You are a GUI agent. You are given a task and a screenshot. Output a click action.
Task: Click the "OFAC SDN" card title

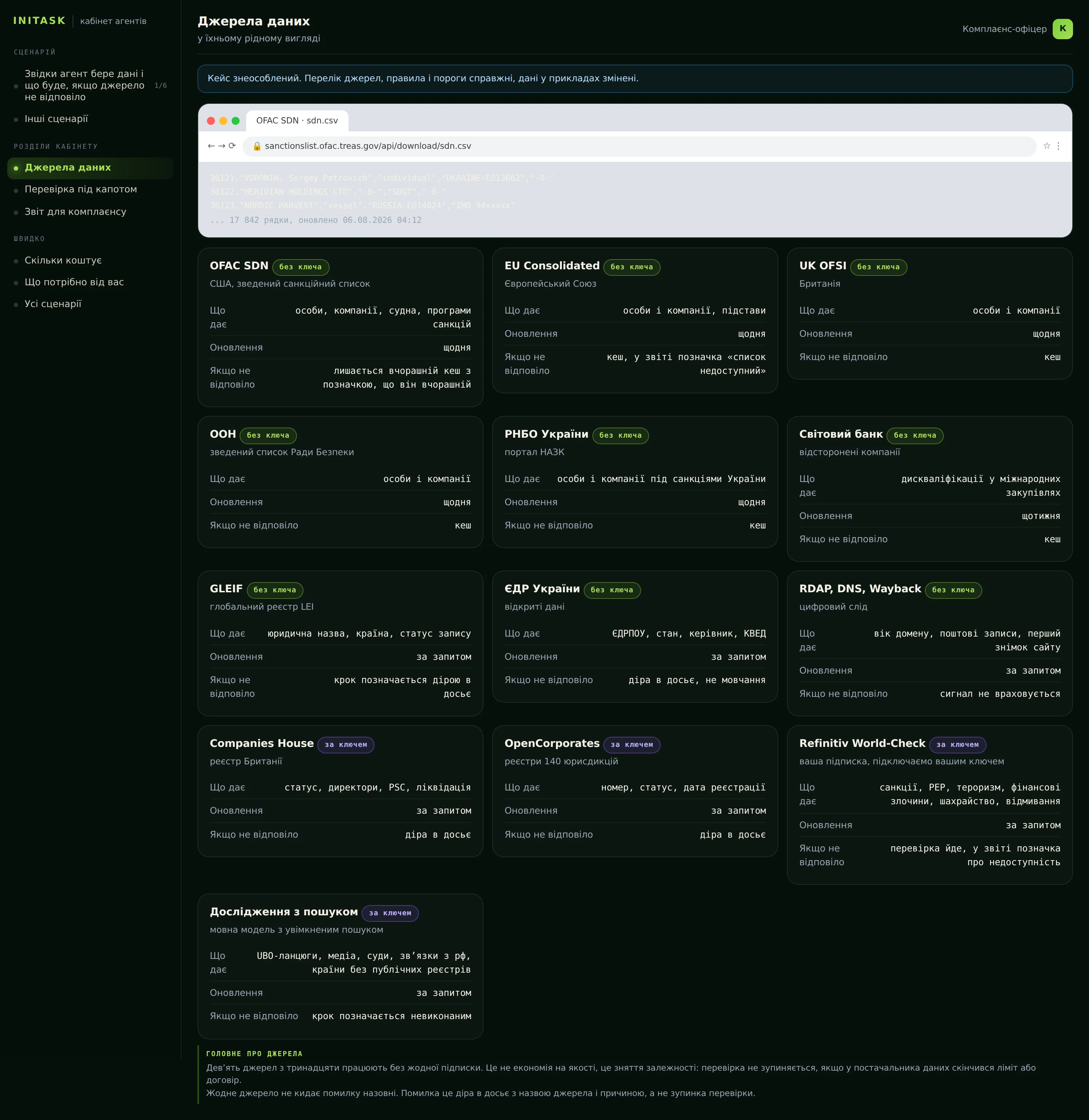click(x=239, y=266)
